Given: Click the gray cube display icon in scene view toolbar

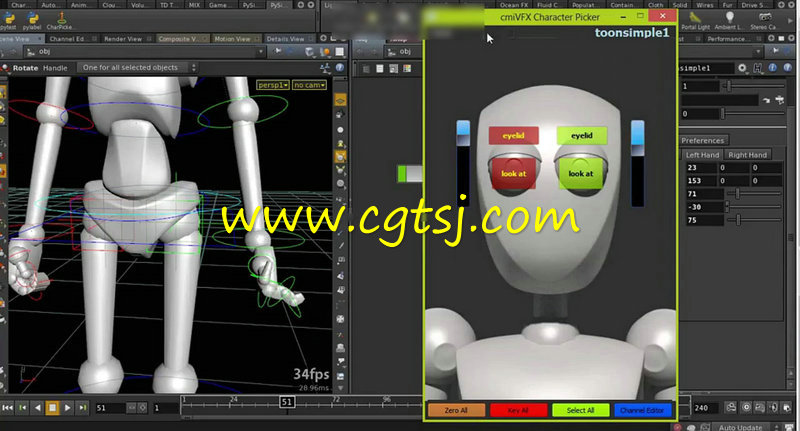Looking at the screenshot, I should (310, 52).
